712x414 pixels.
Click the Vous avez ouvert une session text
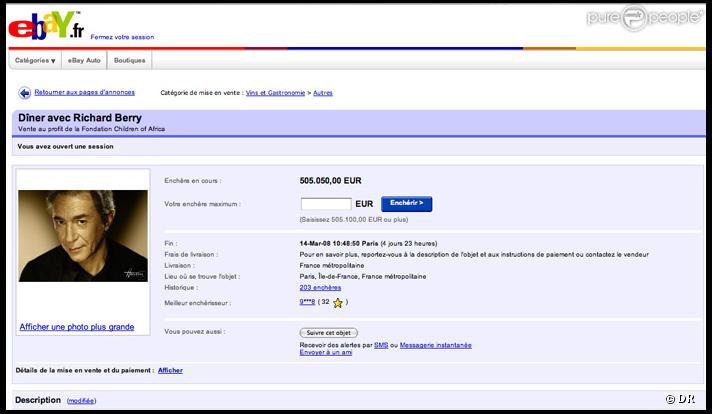pos(65,147)
